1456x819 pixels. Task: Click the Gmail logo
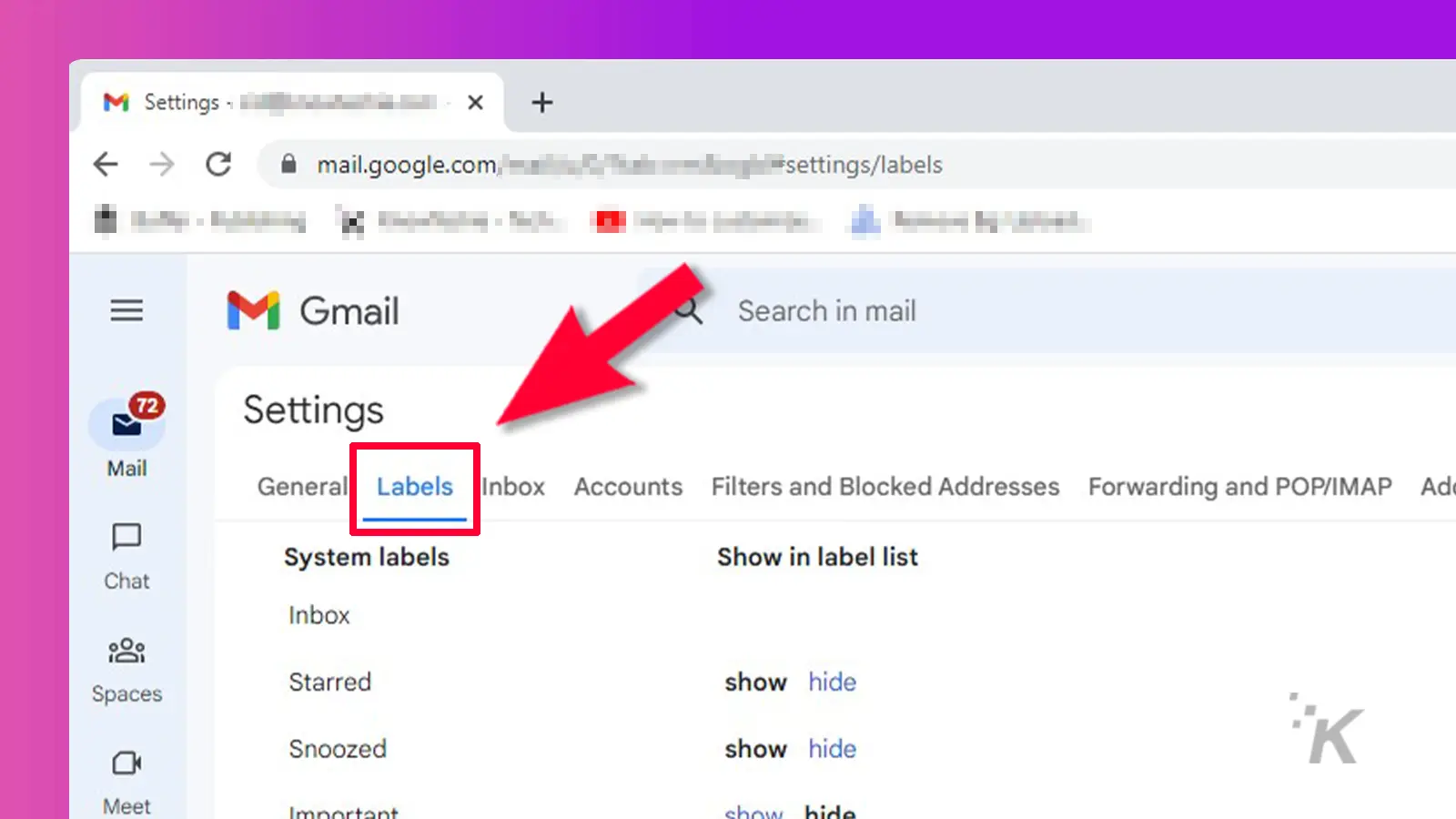pyautogui.click(x=312, y=311)
